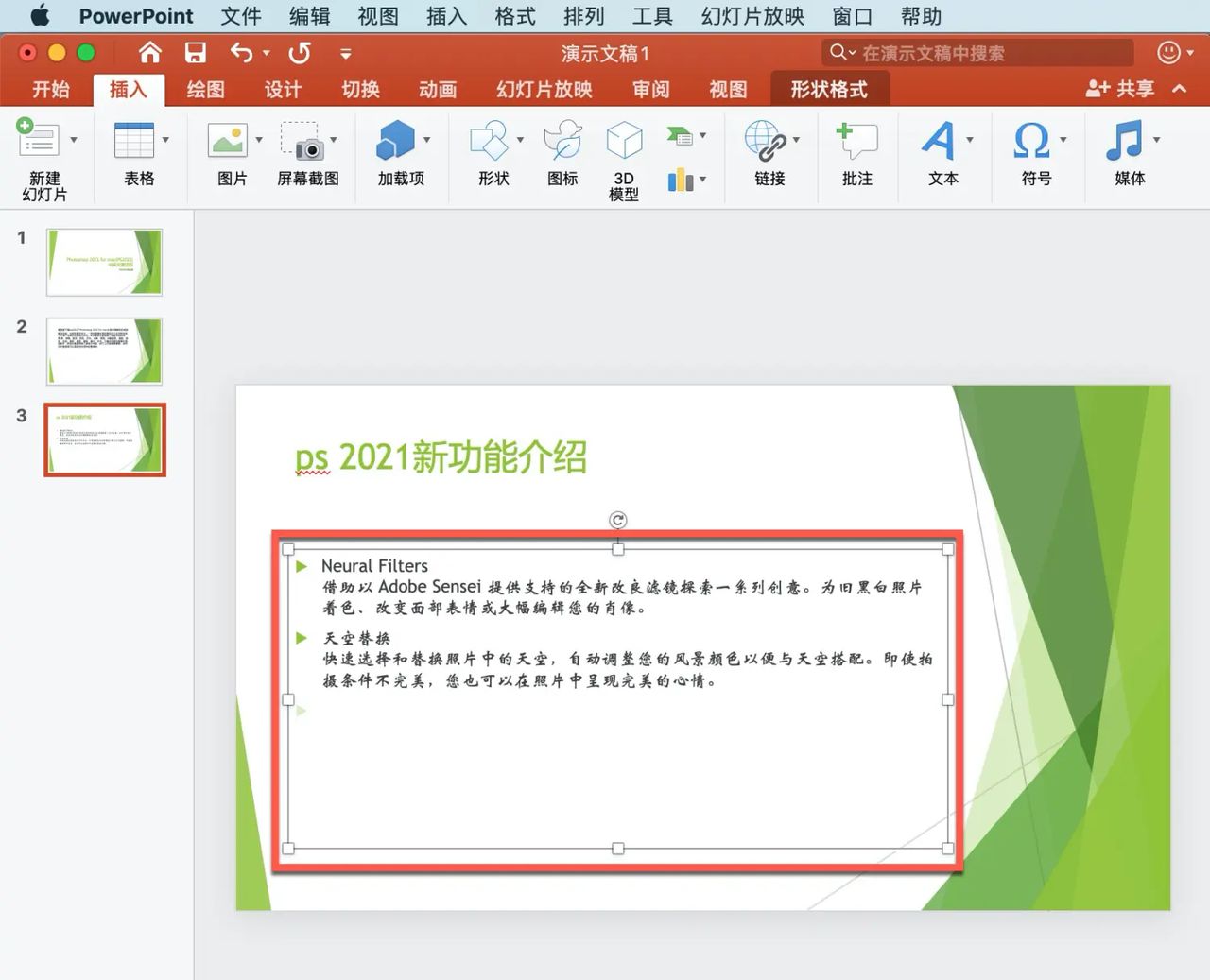
Task: Open the Customize Quick Access Toolbar dropdown
Action: tap(346, 54)
